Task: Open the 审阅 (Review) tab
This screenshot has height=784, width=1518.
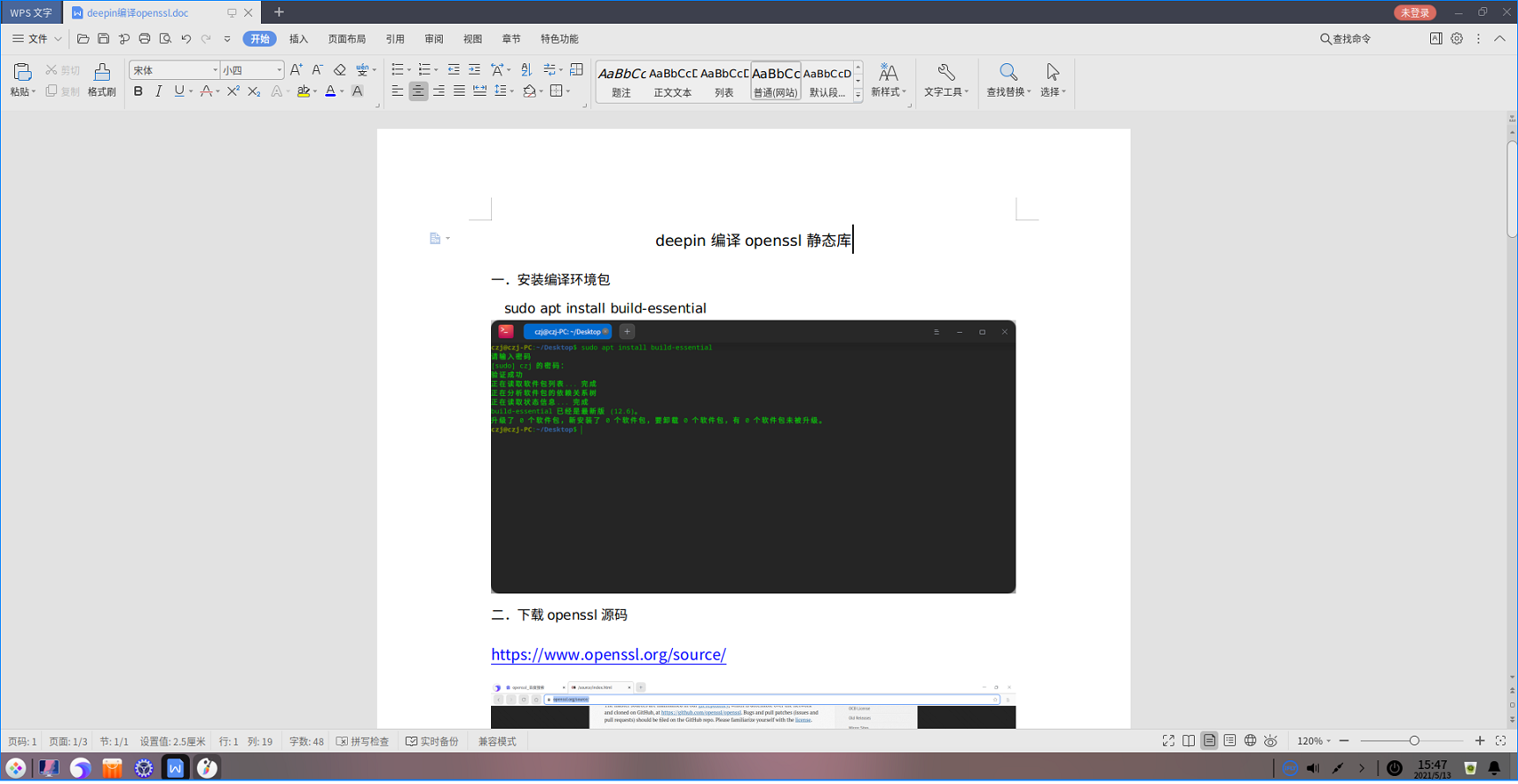Action: click(x=434, y=39)
